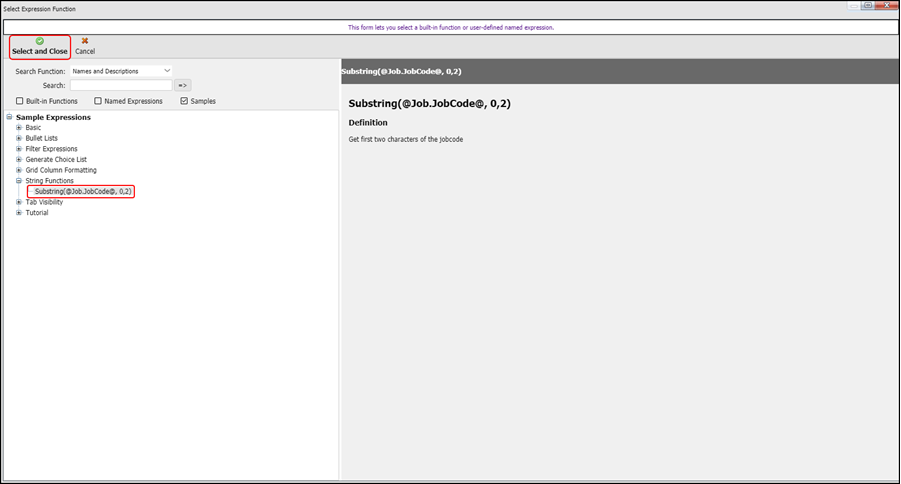
Task: Expand the Tutorial tree node
Action: 19,213
